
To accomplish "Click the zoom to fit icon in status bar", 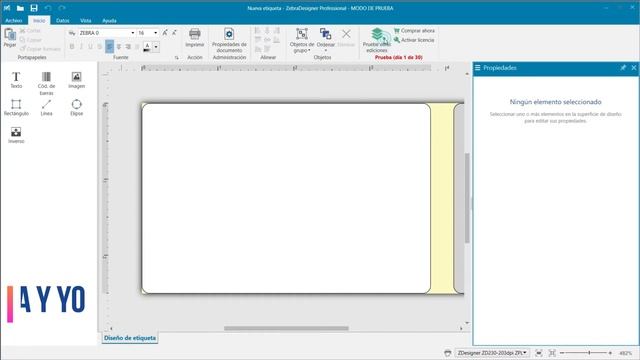I will pos(539,353).
